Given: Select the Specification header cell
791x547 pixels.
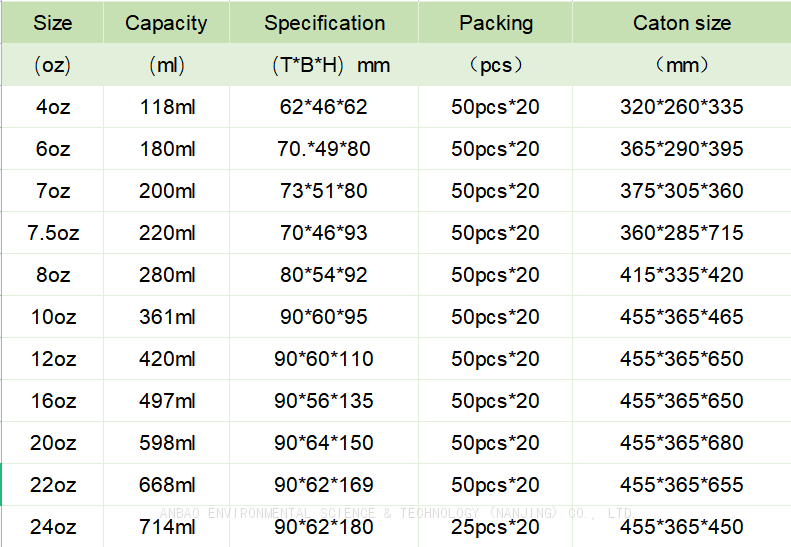Looking at the screenshot, I should [x=324, y=23].
